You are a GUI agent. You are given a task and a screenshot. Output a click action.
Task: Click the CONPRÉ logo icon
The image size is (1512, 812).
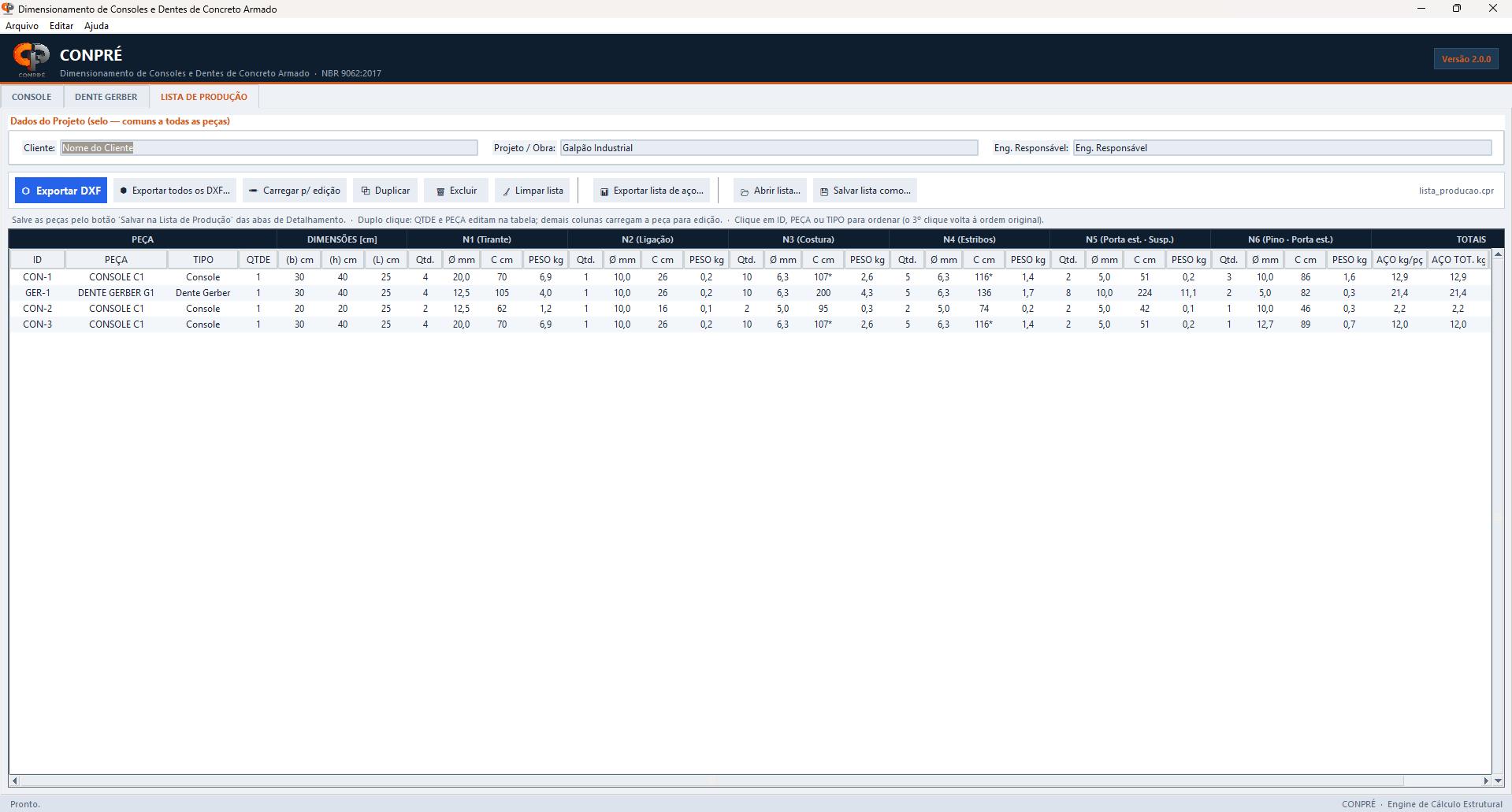click(32, 58)
